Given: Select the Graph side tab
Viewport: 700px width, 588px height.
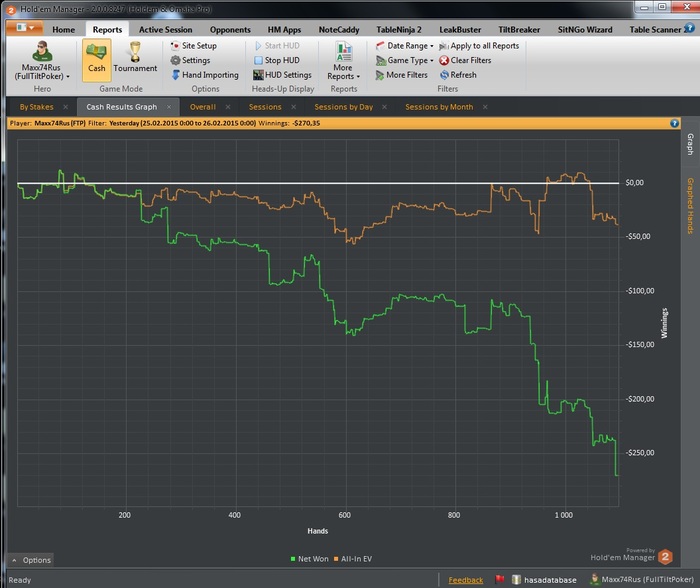Looking at the screenshot, I should coord(690,144).
